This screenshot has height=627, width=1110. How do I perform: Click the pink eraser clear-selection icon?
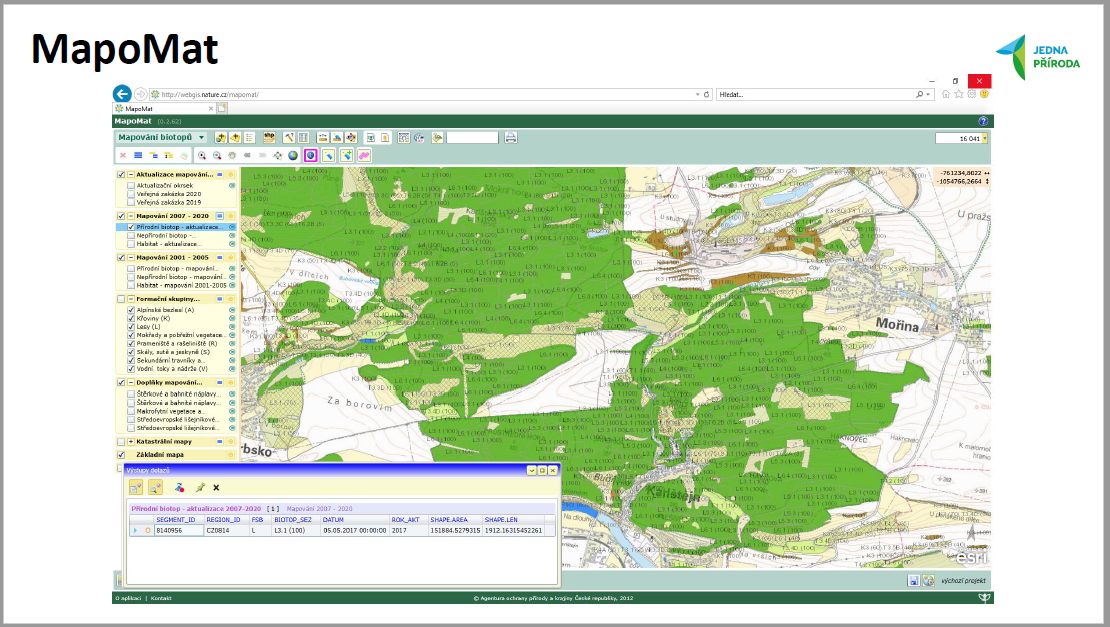[x=364, y=156]
